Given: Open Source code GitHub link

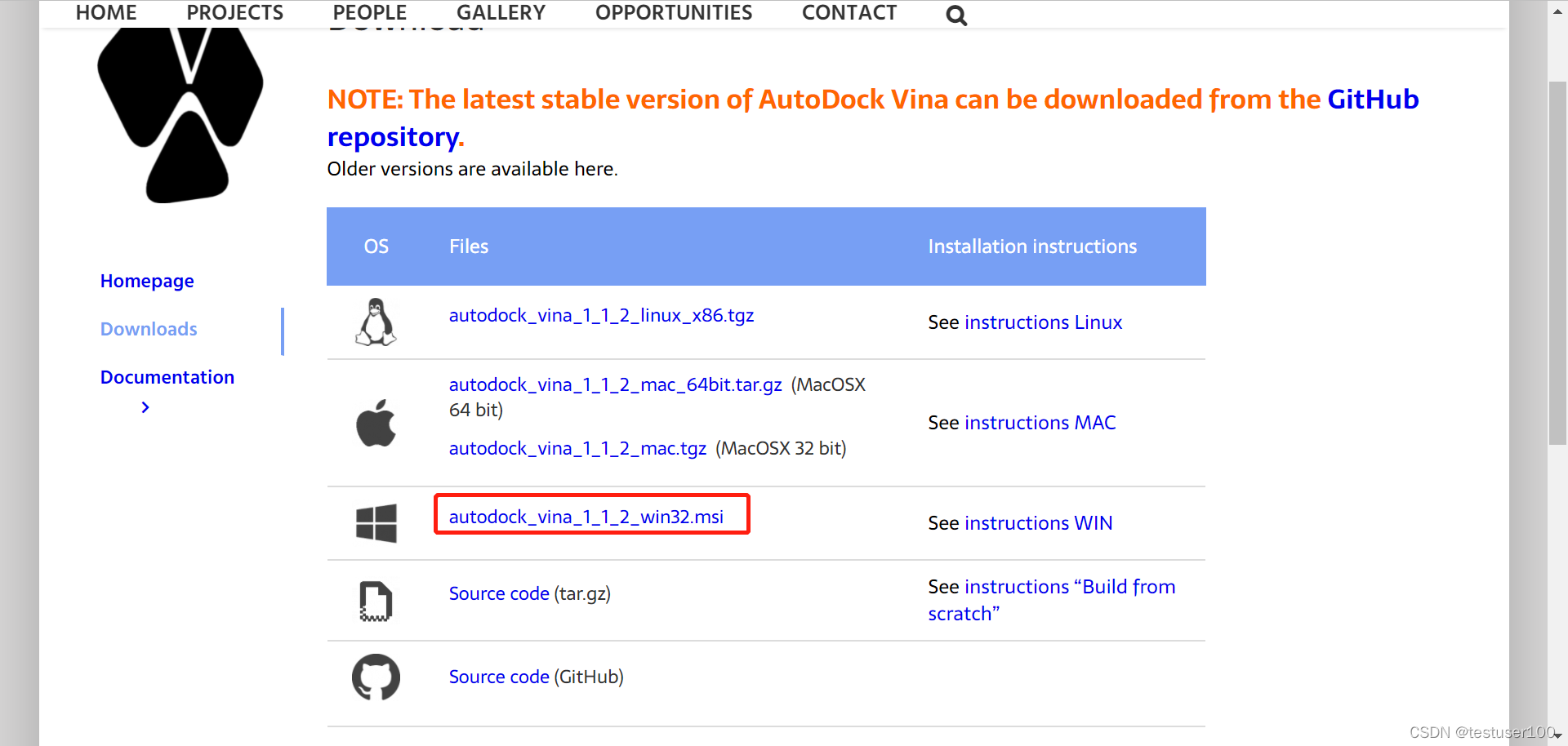Looking at the screenshot, I should pos(499,677).
